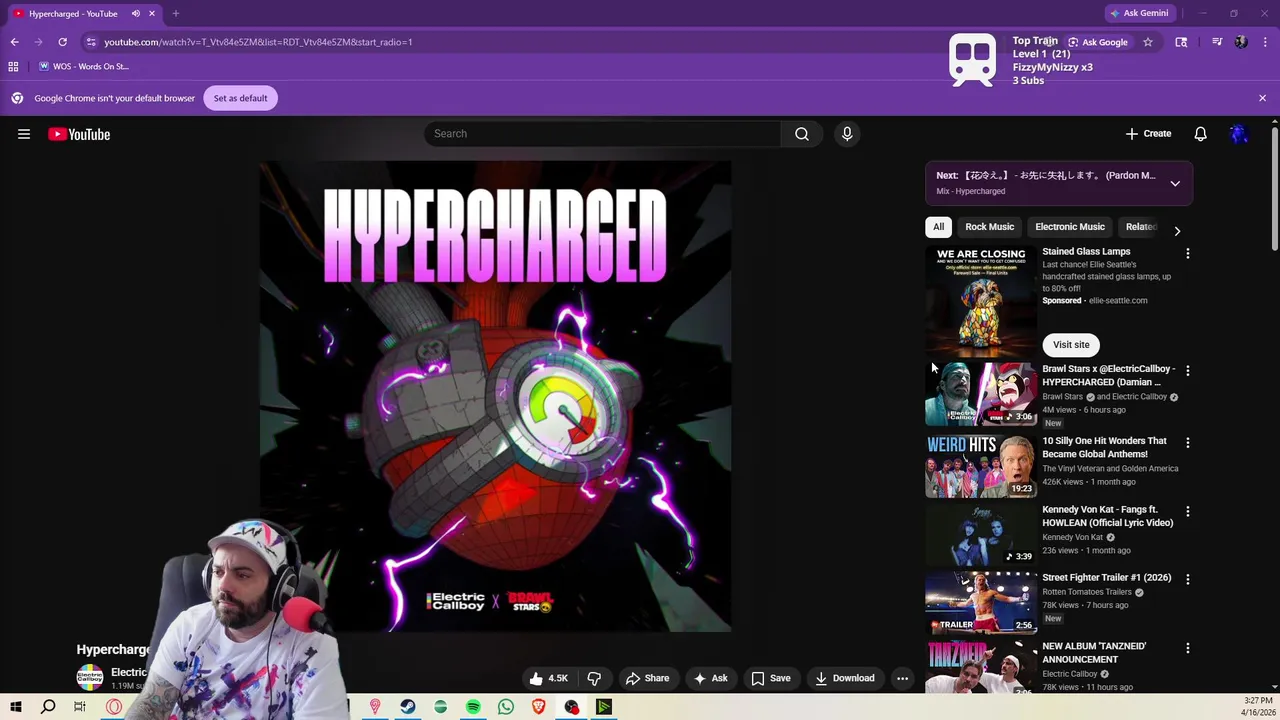Screen dimensions: 1280x720
Task: Open video title 'NEW ALBUM 'TANZNEID' ANNOUNCEMENT'
Action: point(1094,653)
